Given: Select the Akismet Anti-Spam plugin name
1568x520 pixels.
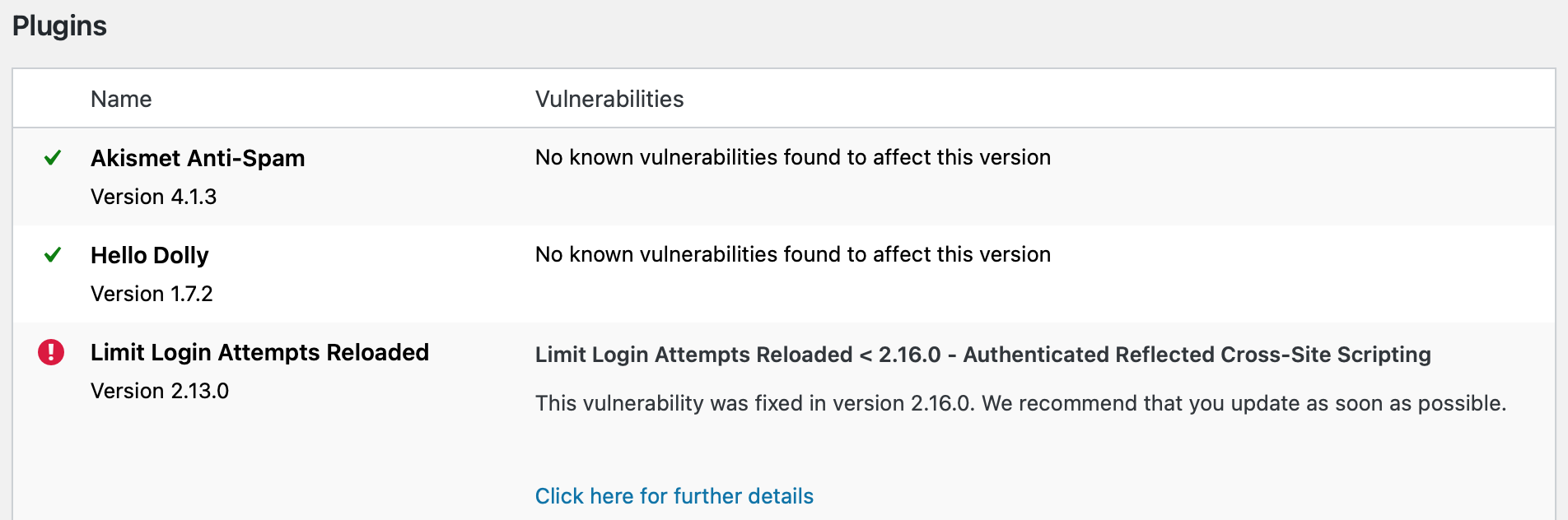Looking at the screenshot, I should (x=198, y=158).
